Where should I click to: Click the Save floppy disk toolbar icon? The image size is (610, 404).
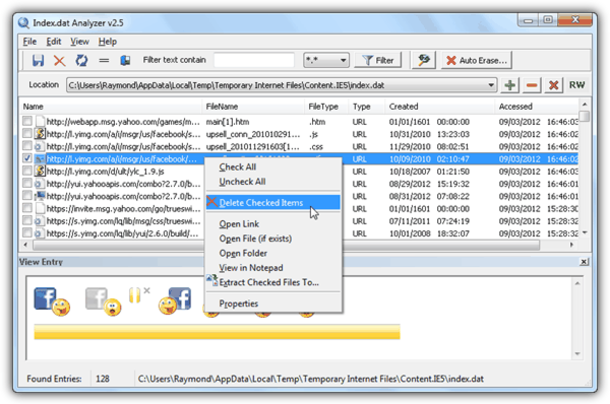pos(38,60)
